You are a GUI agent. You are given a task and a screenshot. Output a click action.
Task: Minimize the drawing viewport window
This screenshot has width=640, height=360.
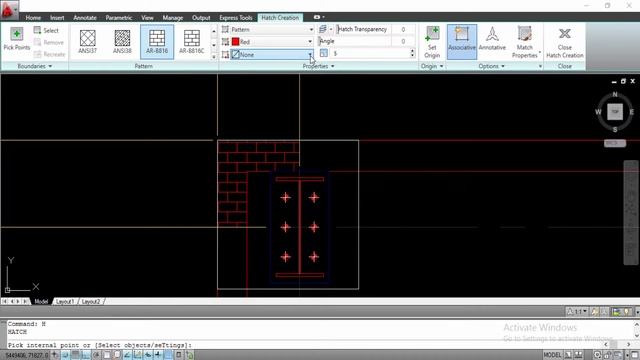(614, 82)
